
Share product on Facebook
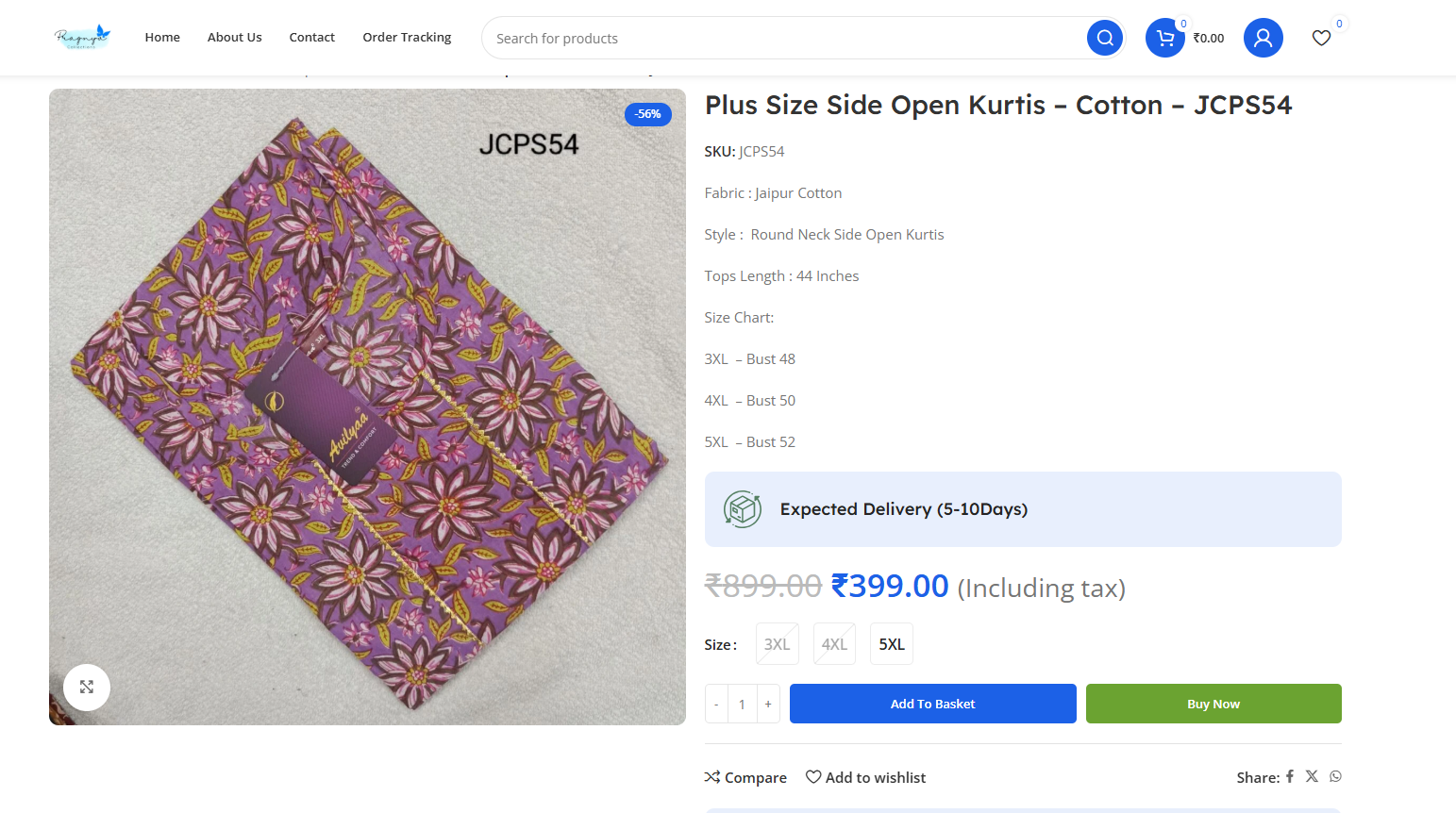[x=1290, y=776]
